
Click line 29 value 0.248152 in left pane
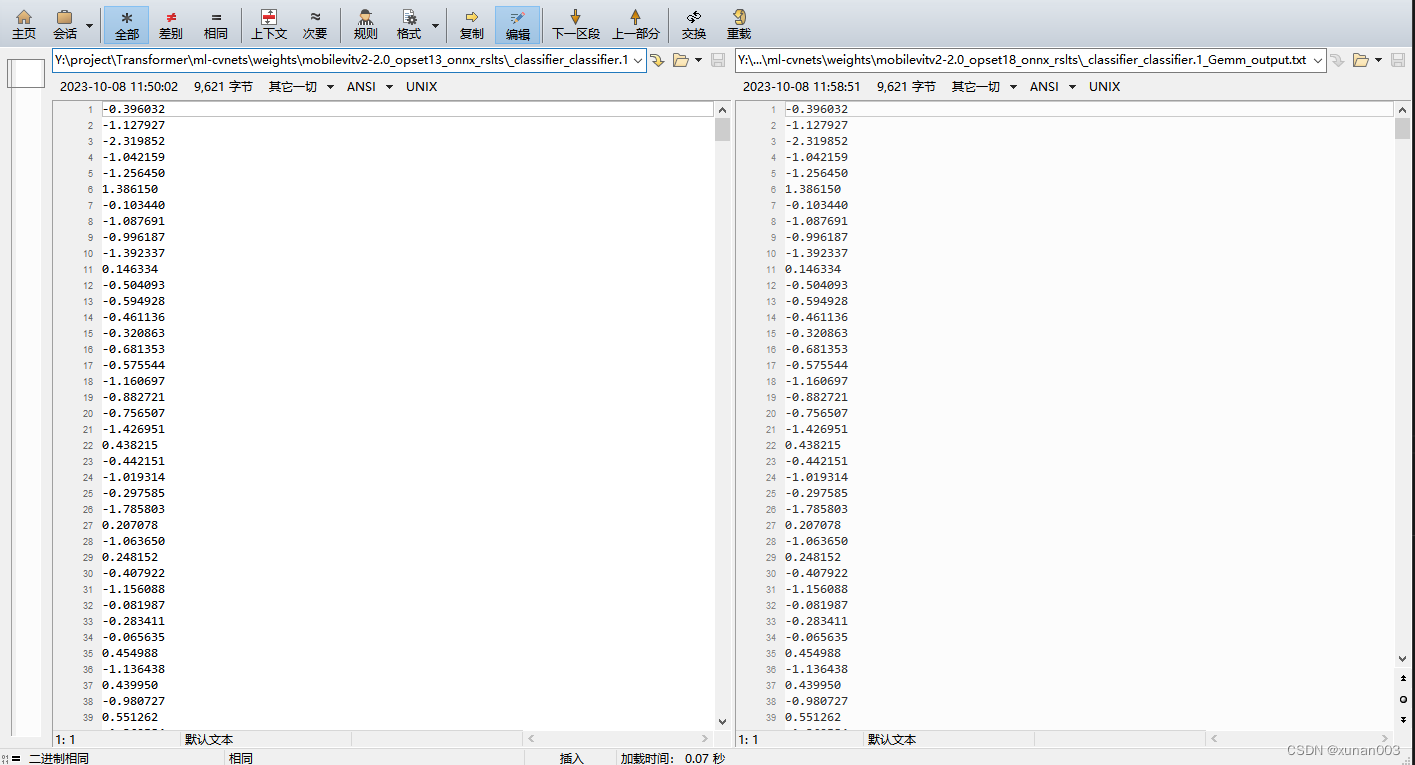pos(130,557)
